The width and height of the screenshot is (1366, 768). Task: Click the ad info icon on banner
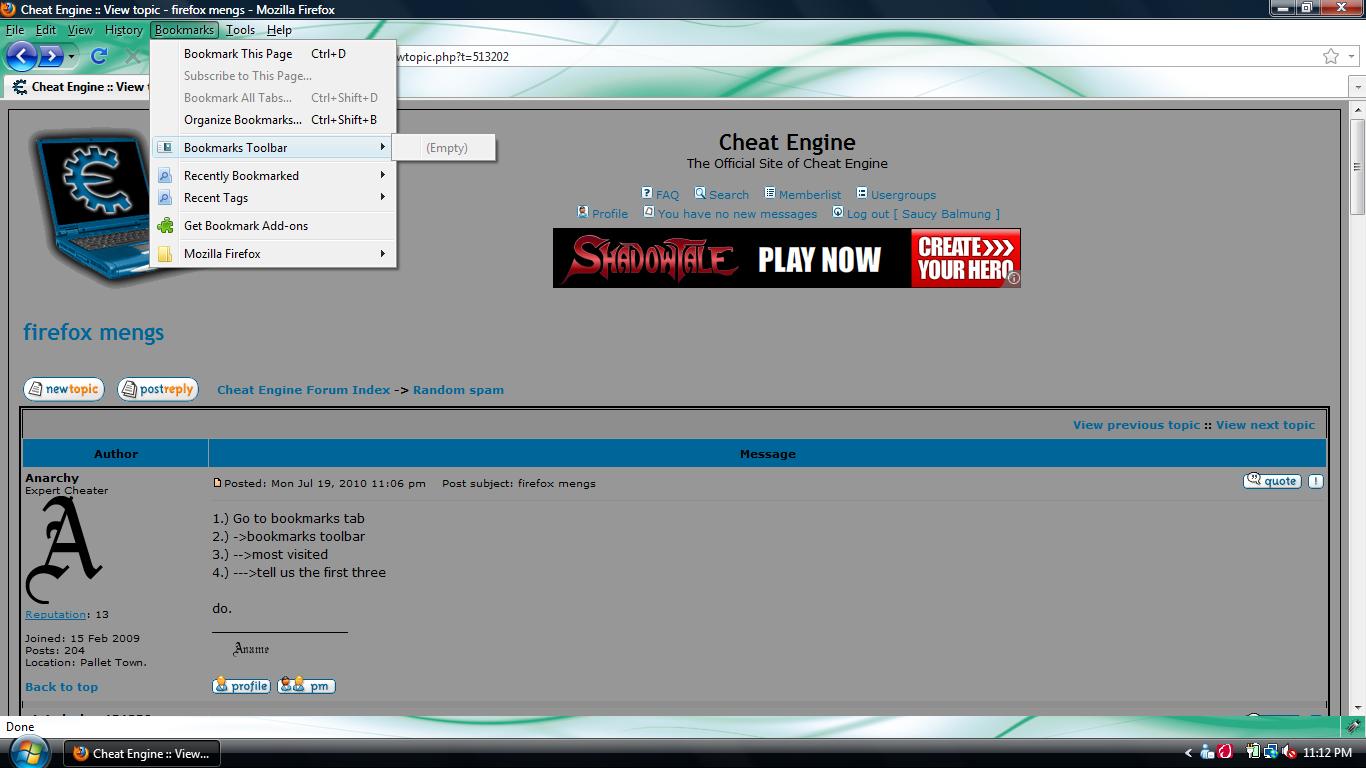coord(1013,279)
